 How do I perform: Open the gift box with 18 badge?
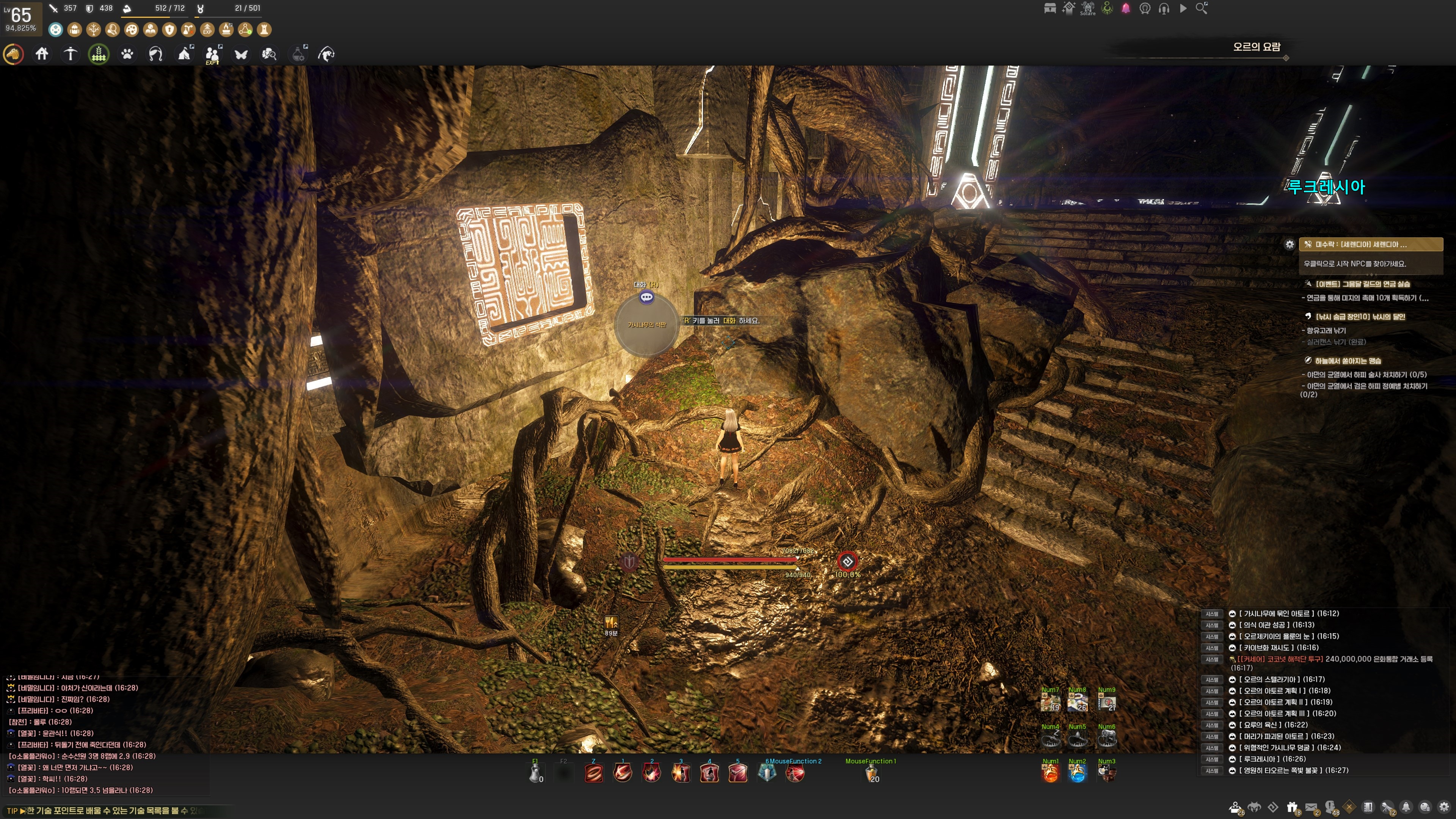click(1292, 807)
